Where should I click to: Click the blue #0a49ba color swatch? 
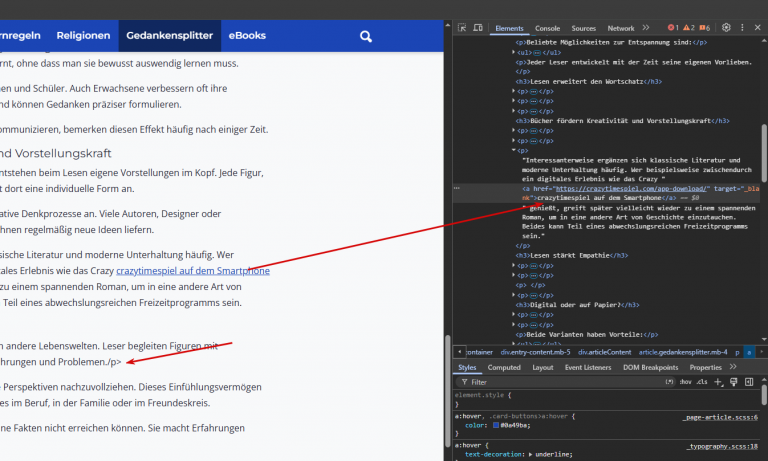tap(496, 425)
